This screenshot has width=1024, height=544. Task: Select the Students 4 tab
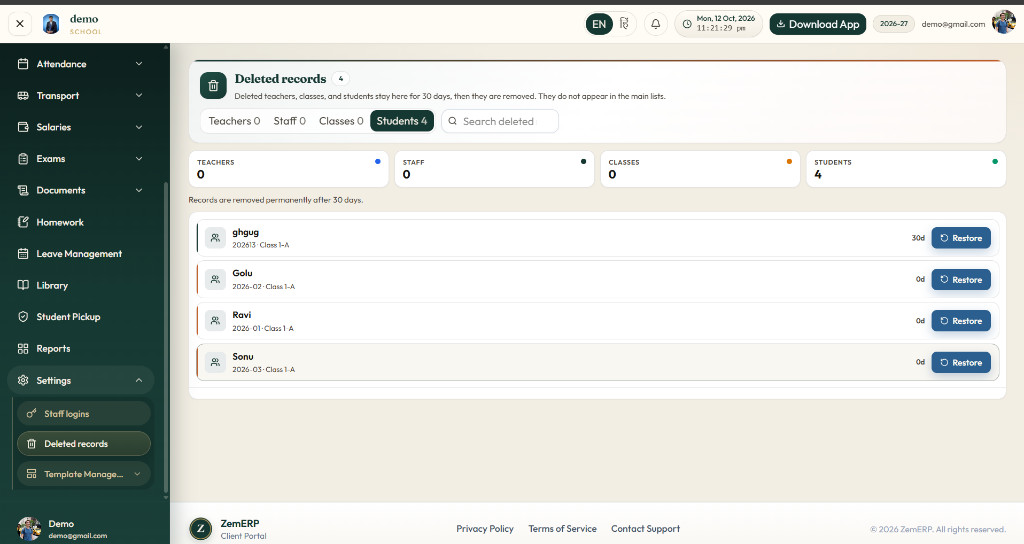[402, 121]
